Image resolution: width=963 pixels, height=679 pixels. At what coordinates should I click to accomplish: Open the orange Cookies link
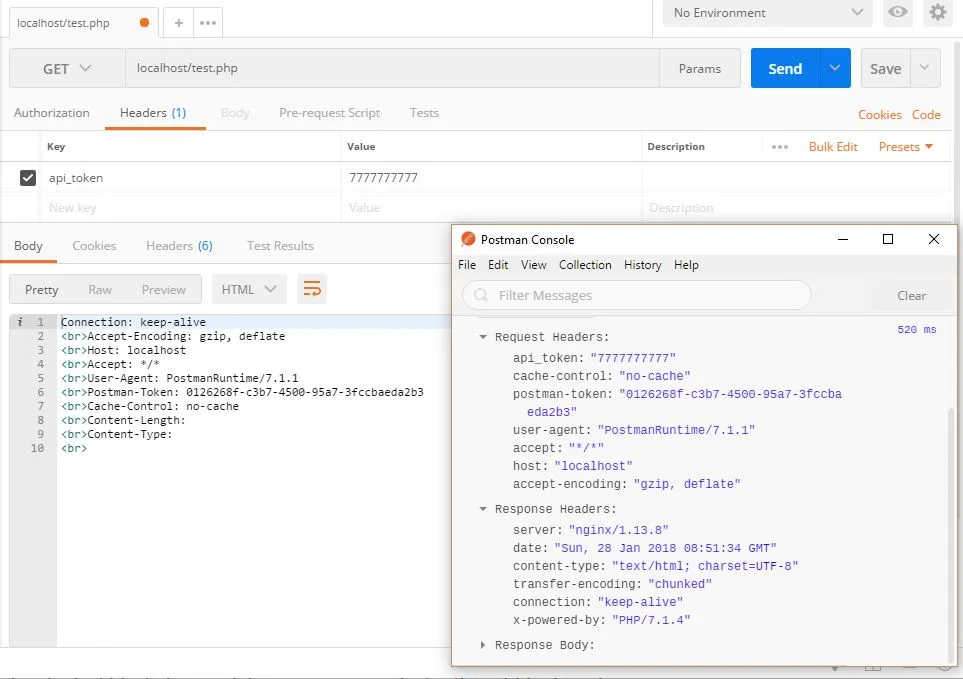[879, 115]
